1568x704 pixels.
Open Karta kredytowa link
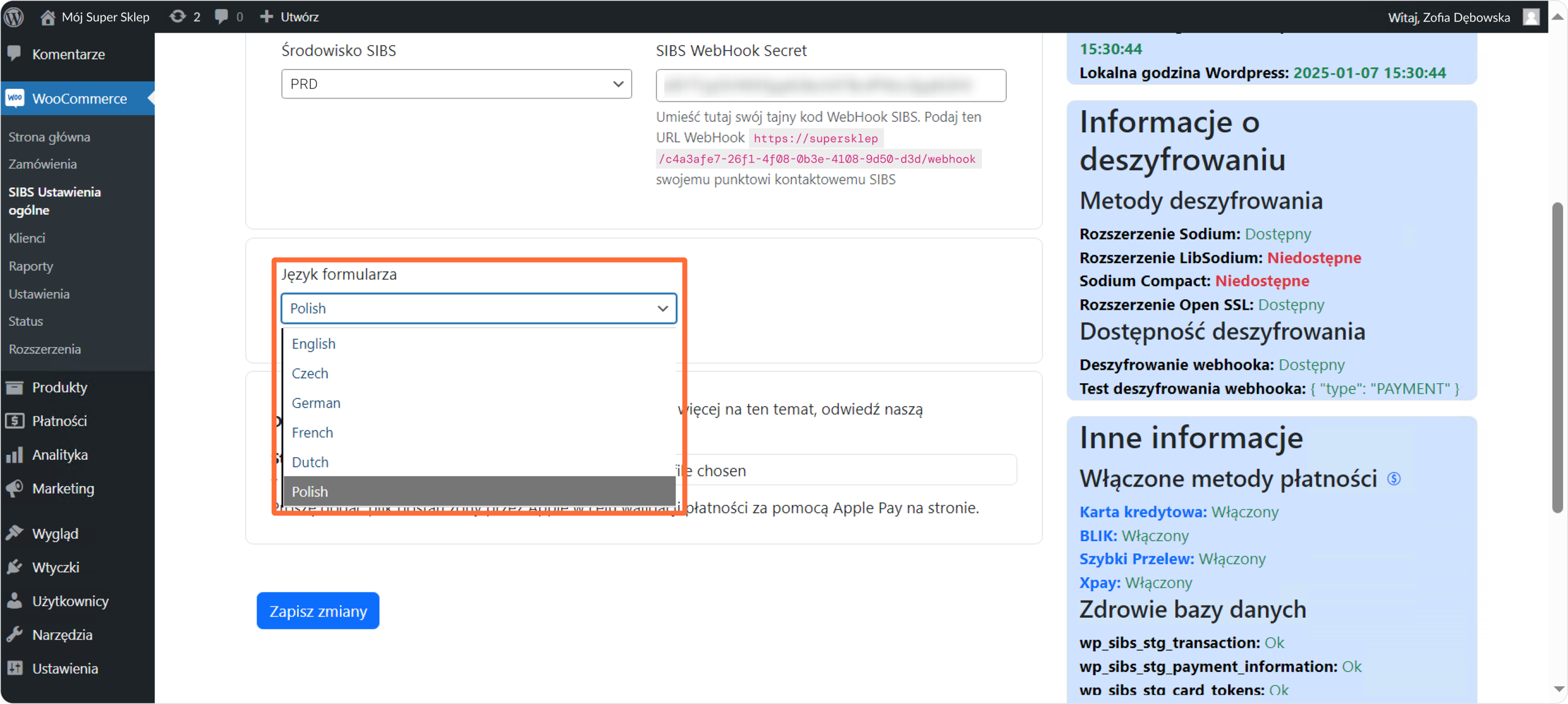coord(1142,512)
